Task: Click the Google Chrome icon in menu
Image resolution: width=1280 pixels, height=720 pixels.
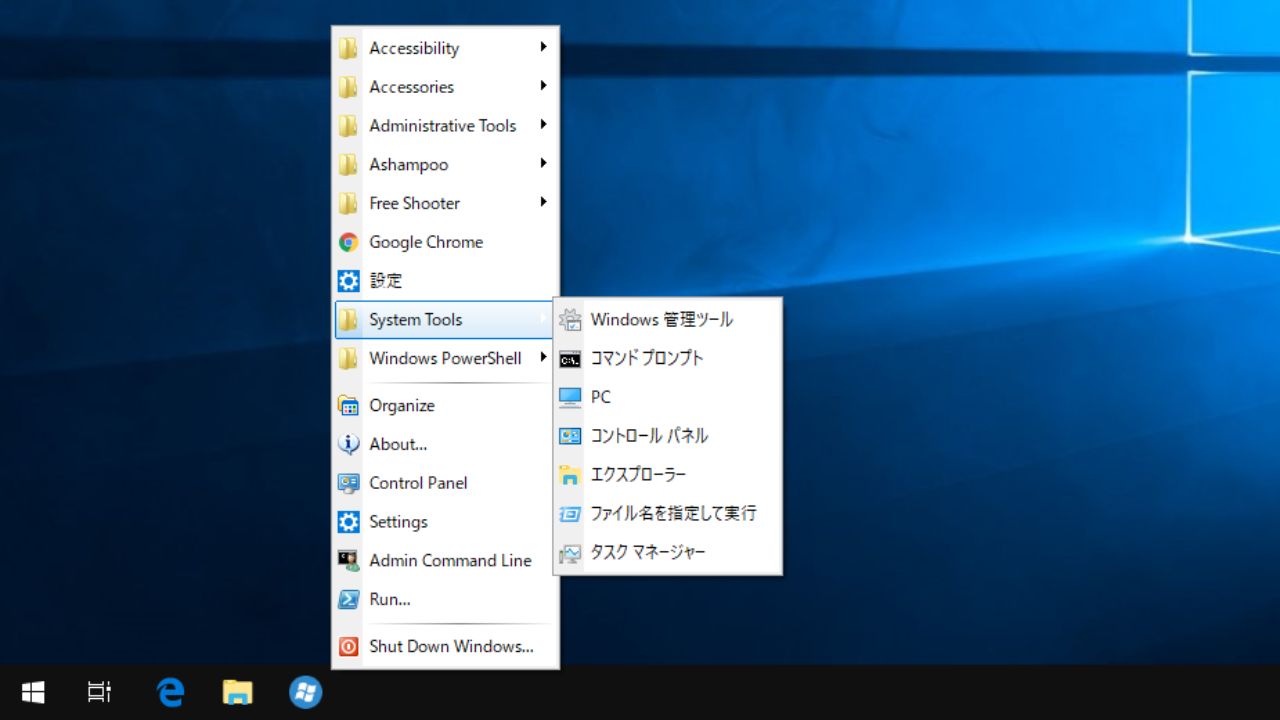Action: (x=348, y=242)
